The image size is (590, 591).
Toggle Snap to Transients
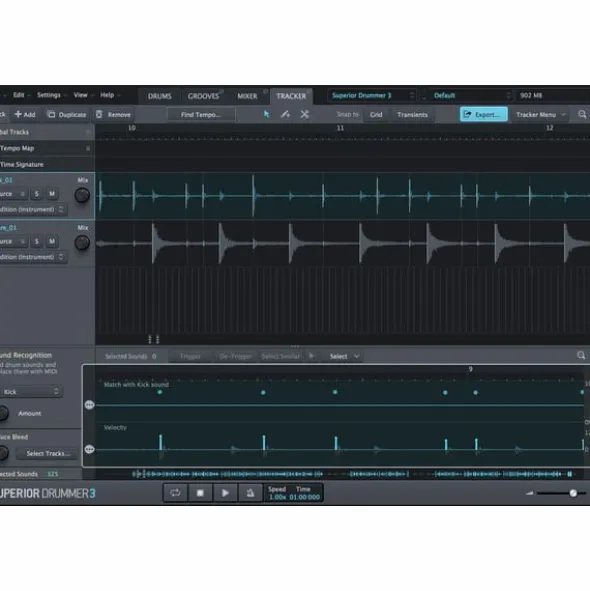coord(412,115)
